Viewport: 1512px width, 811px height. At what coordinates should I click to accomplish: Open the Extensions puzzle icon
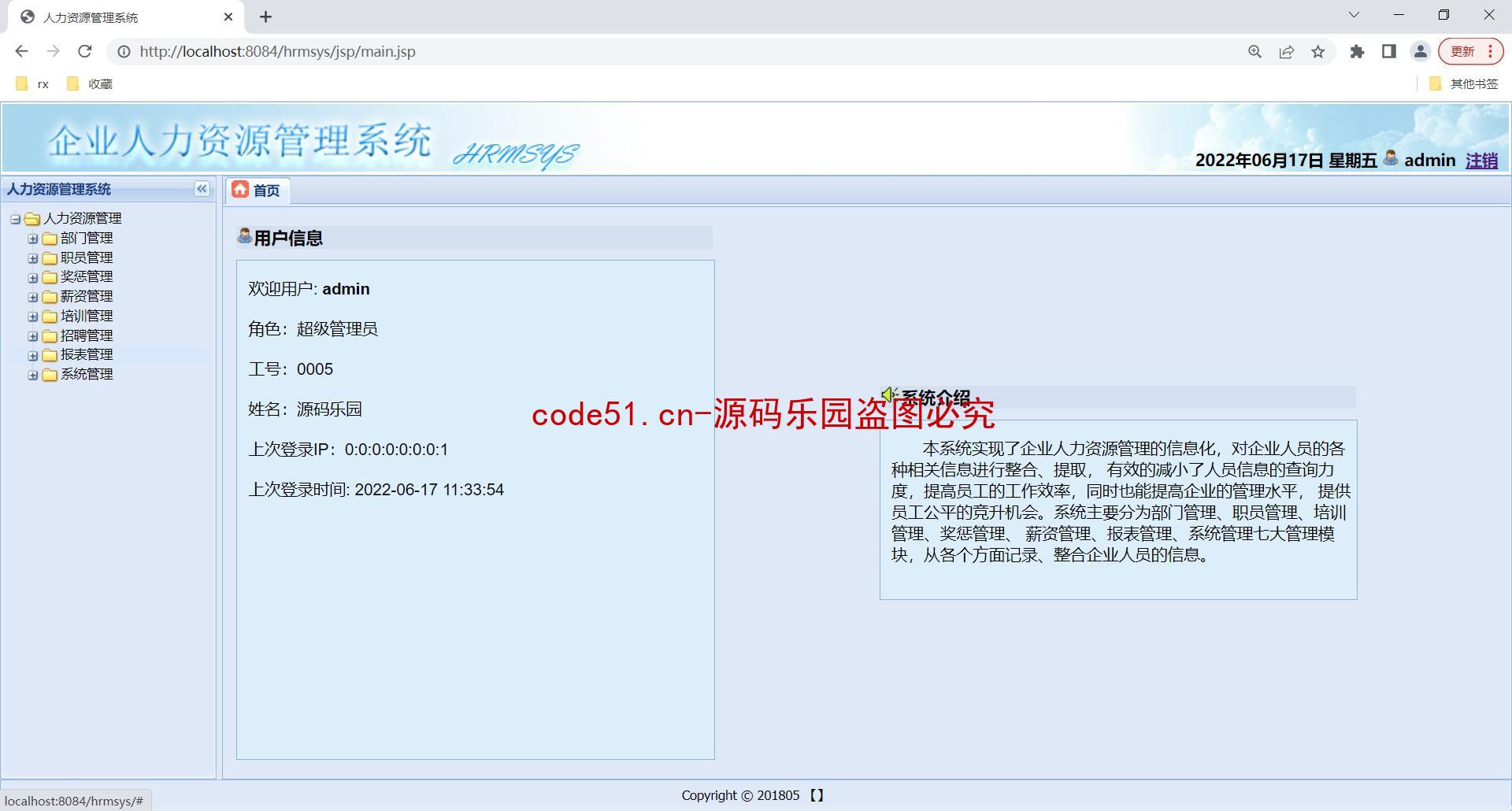pyautogui.click(x=1357, y=51)
